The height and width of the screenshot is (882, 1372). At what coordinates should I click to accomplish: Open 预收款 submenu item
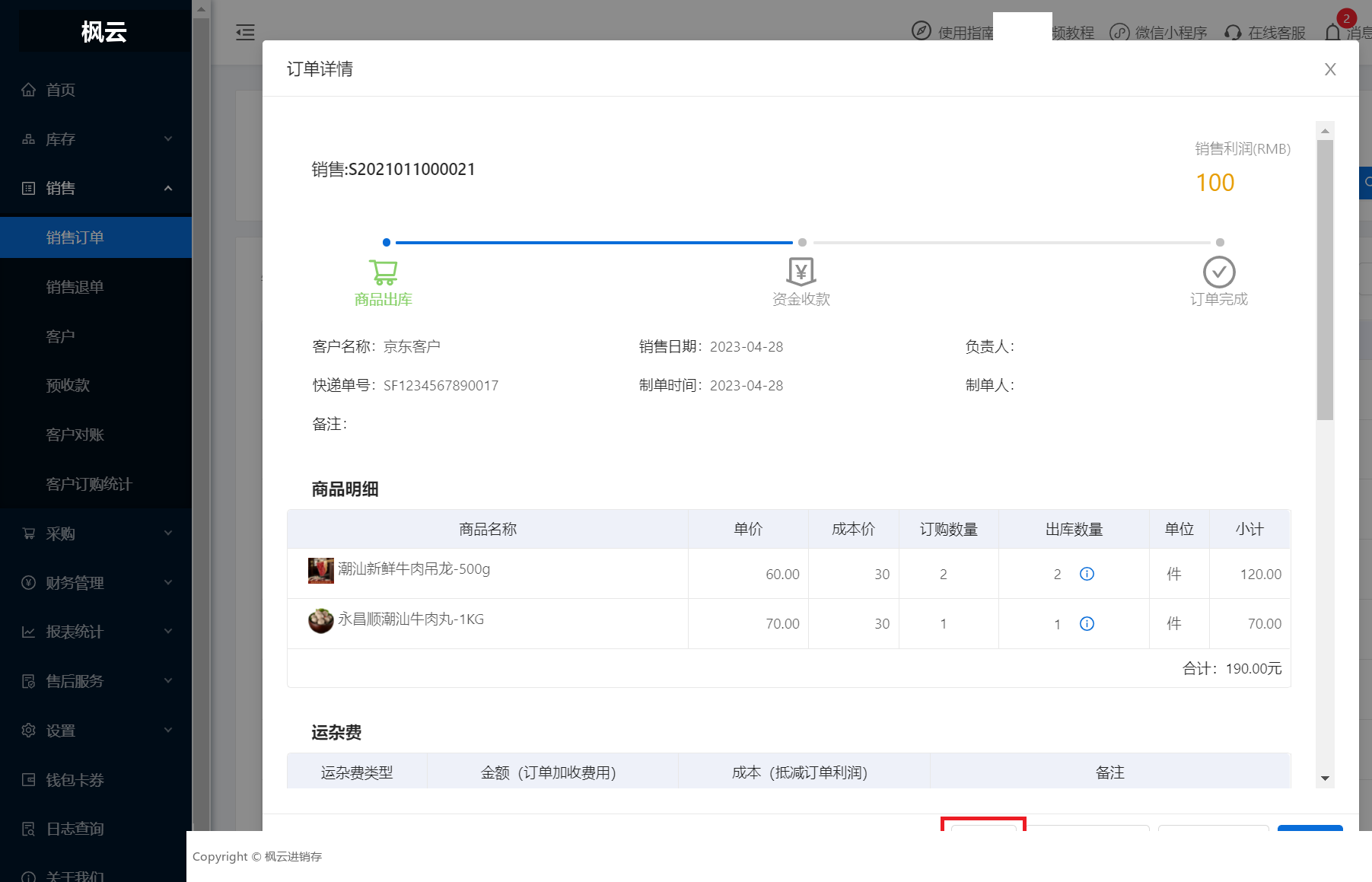click(x=96, y=385)
